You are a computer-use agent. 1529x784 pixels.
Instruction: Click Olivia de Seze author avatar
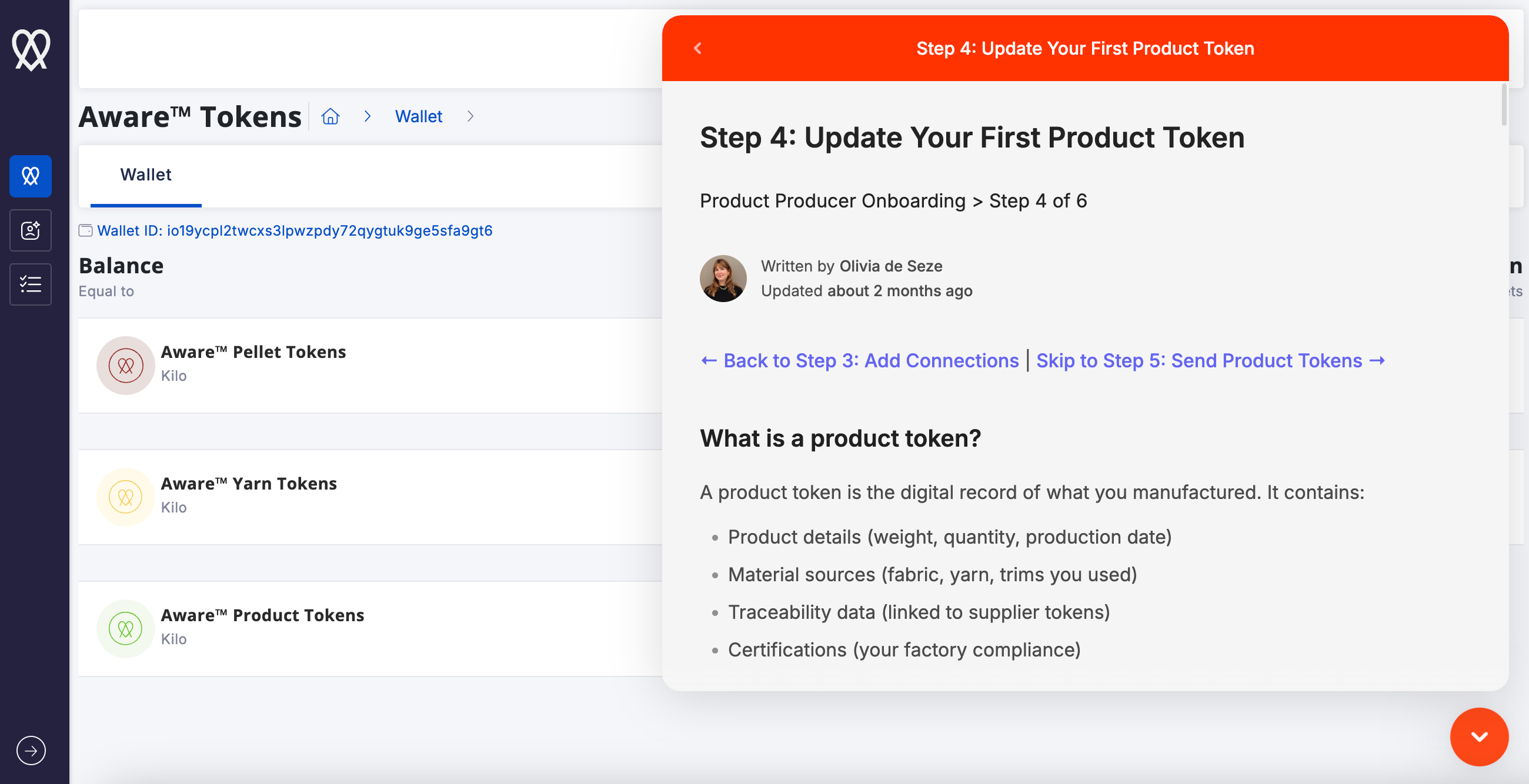(x=723, y=279)
